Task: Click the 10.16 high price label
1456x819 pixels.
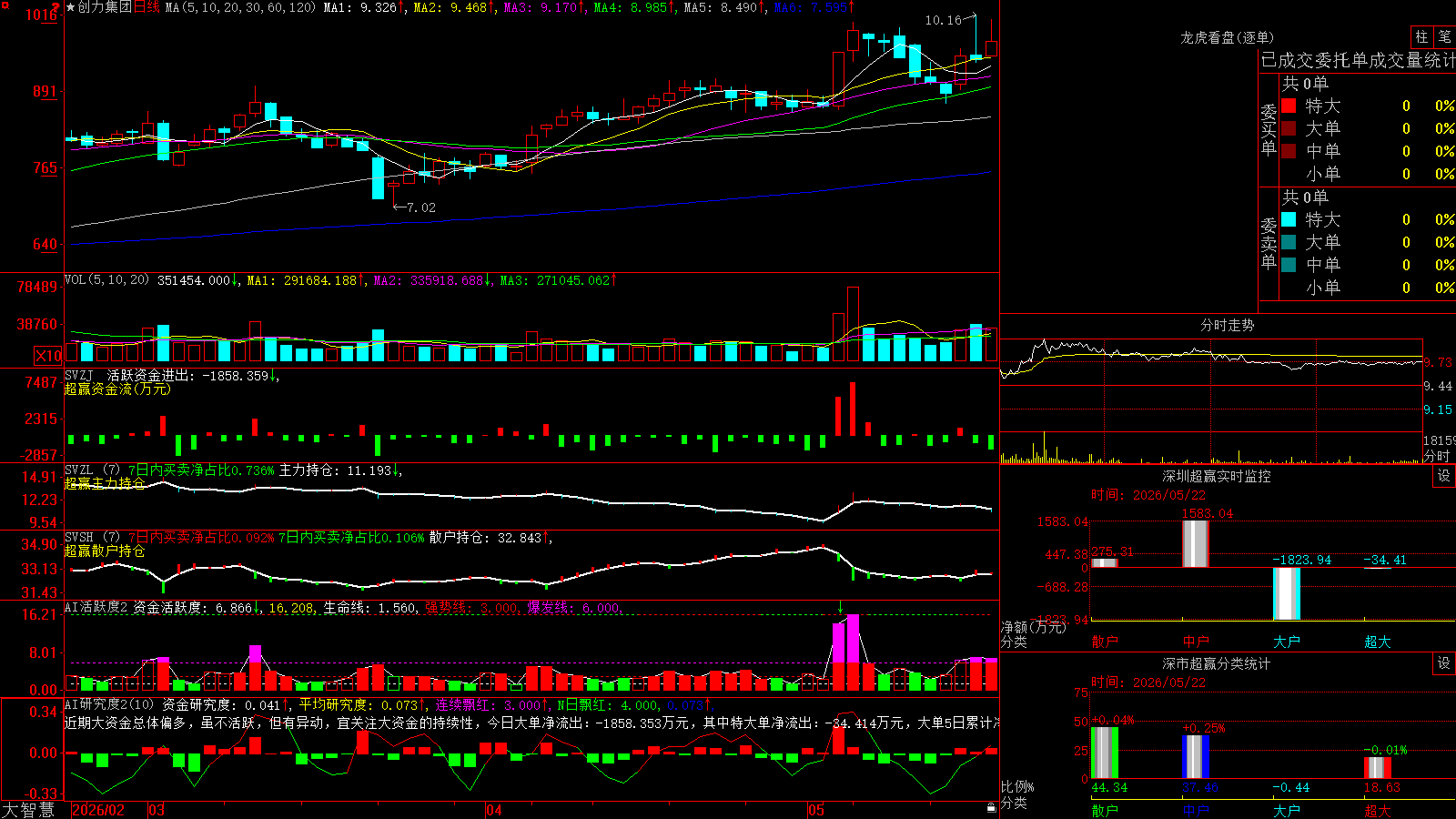Action: pos(943,20)
